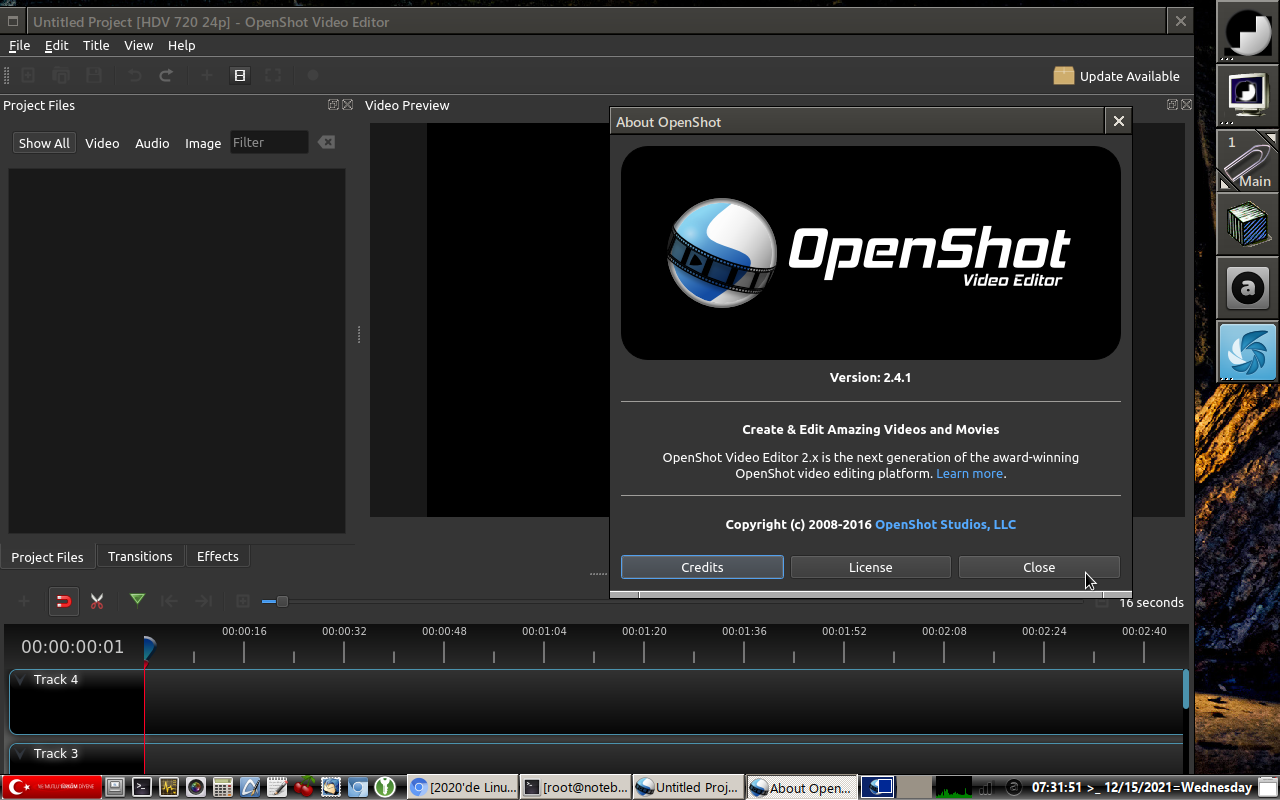Open the cherries icon in taskbar
Image resolution: width=1280 pixels, height=800 pixels.
point(304,787)
